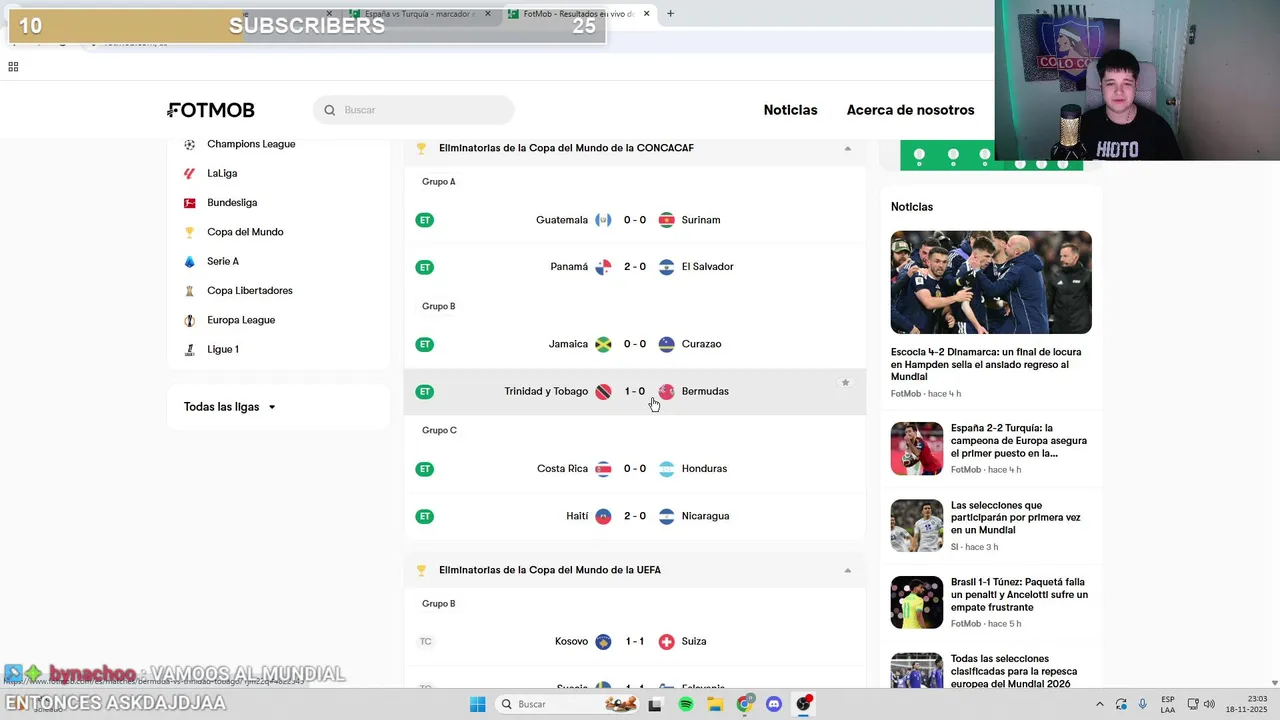Focus the FotMob Buscar search field
This screenshot has width=1280, height=720.
(x=414, y=110)
